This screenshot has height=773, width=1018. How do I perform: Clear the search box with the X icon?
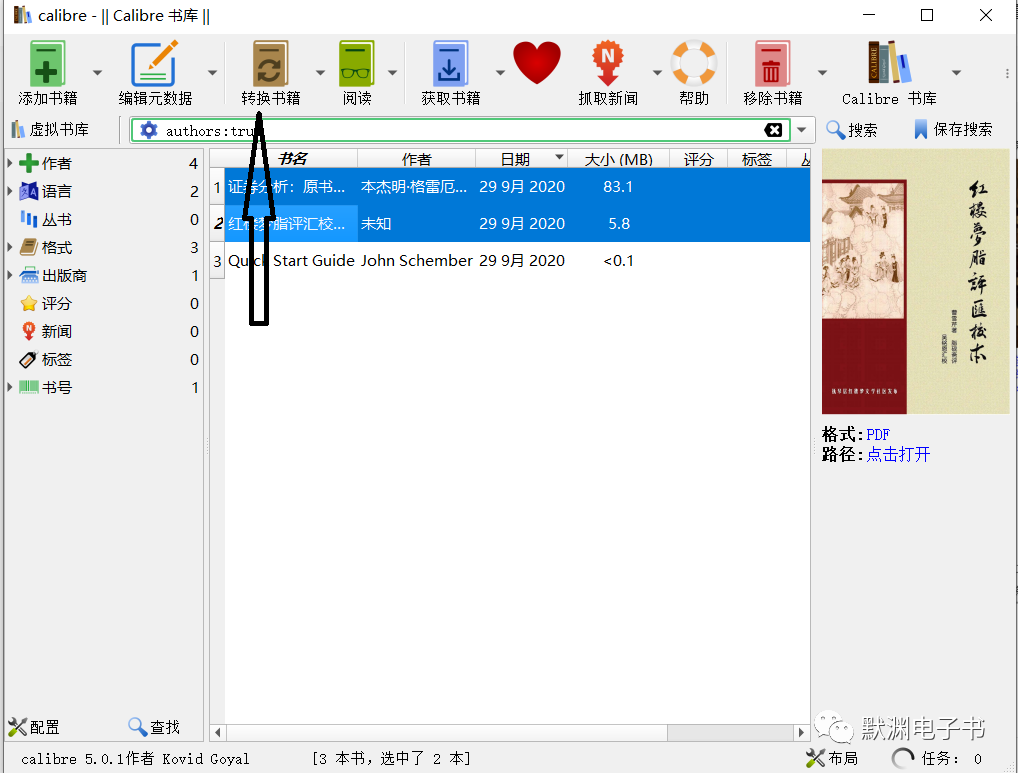773,130
